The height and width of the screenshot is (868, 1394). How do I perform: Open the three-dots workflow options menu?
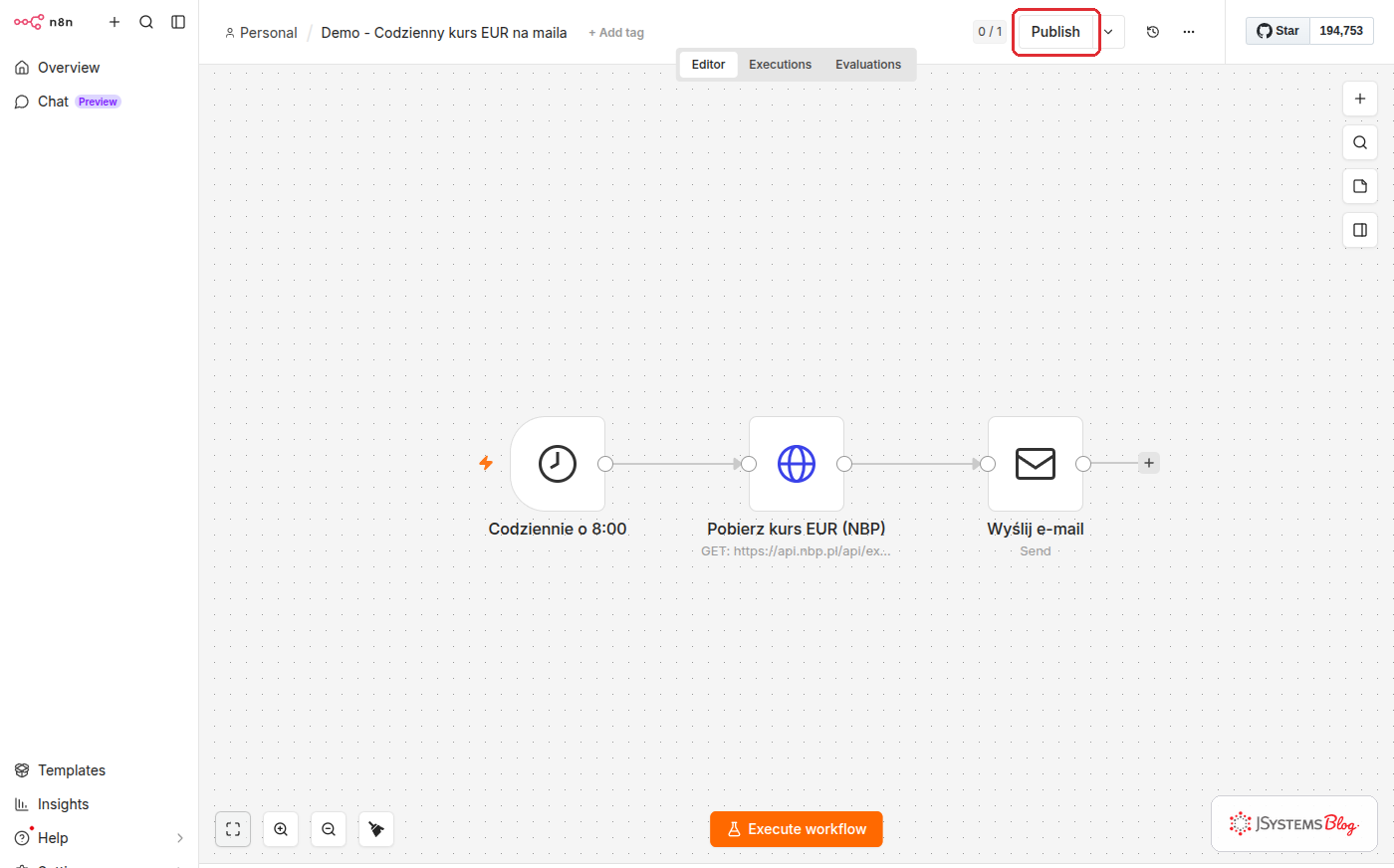(x=1189, y=32)
